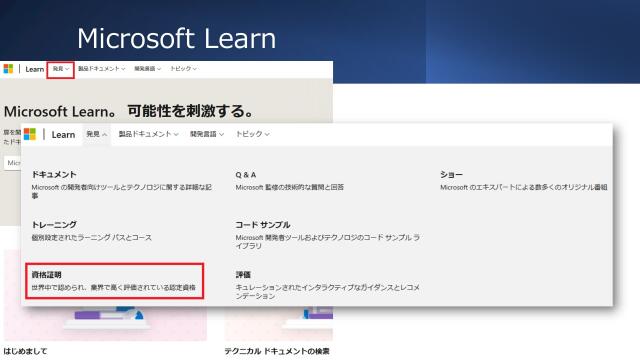The width and height of the screenshot is (640, 360).
Task: Open the 発見 menu in the background page header
Action: (x=60, y=69)
